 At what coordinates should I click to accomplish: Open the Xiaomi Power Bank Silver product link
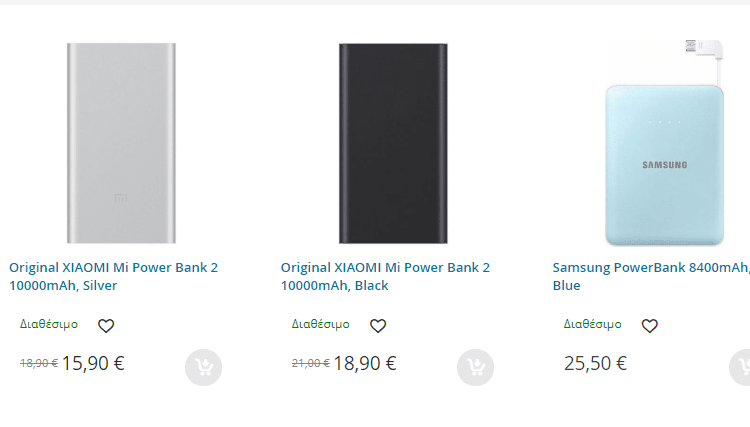[x=113, y=276]
